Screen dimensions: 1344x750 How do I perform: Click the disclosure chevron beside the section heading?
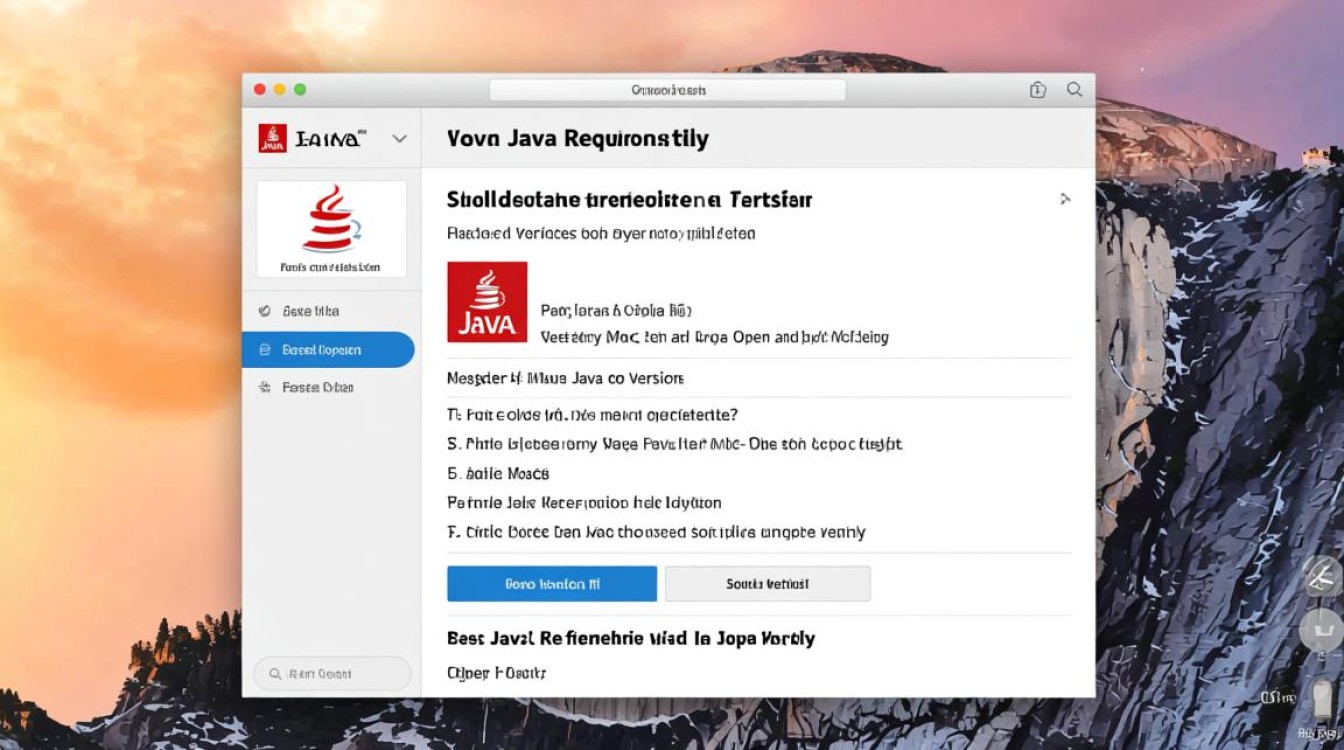(x=1066, y=199)
